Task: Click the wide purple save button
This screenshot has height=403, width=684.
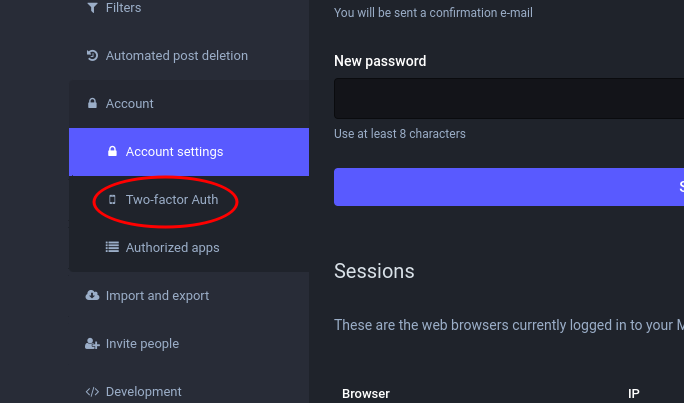Action: point(509,187)
